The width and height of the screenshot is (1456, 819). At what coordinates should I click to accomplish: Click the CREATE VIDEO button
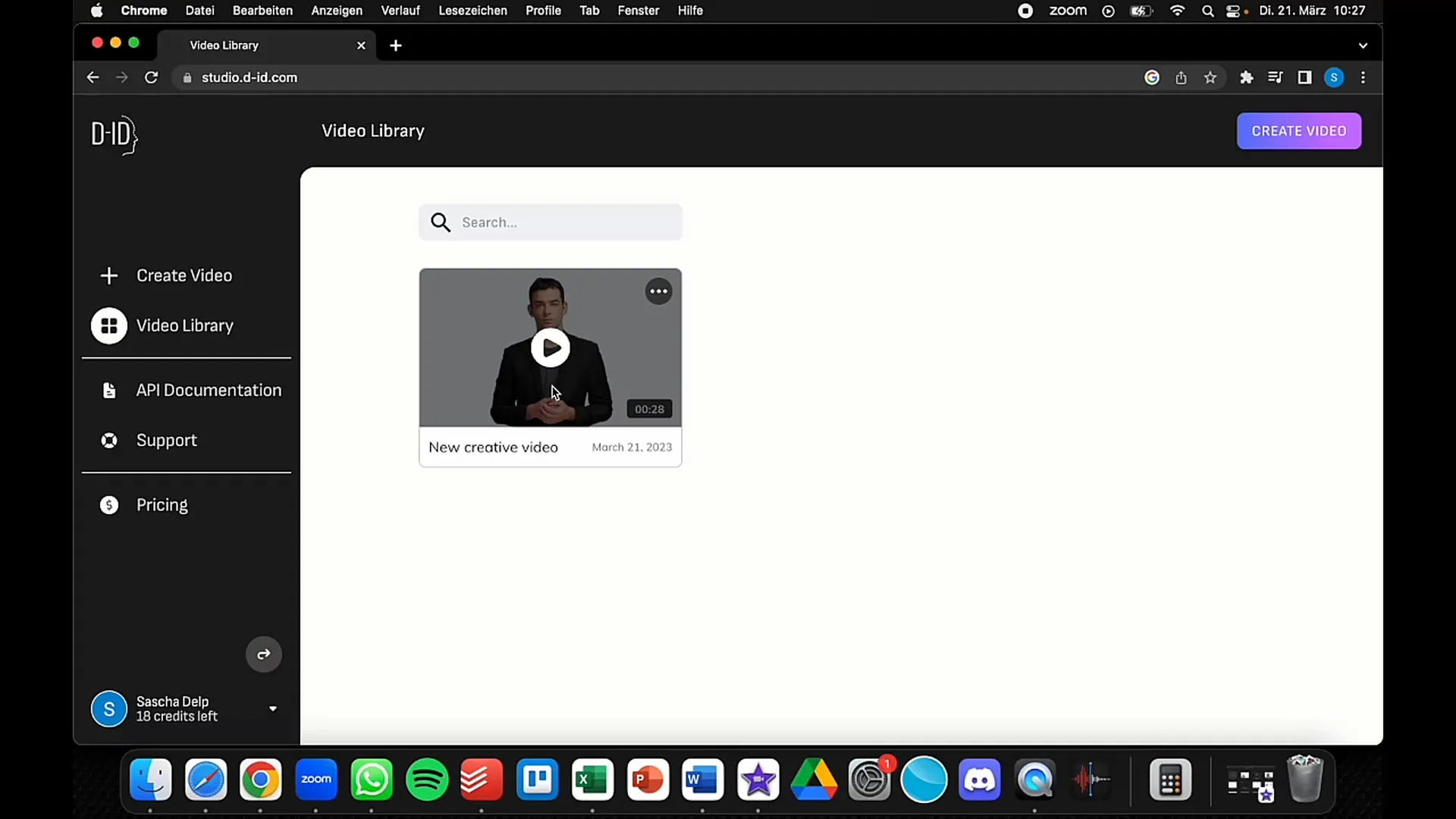(1299, 131)
